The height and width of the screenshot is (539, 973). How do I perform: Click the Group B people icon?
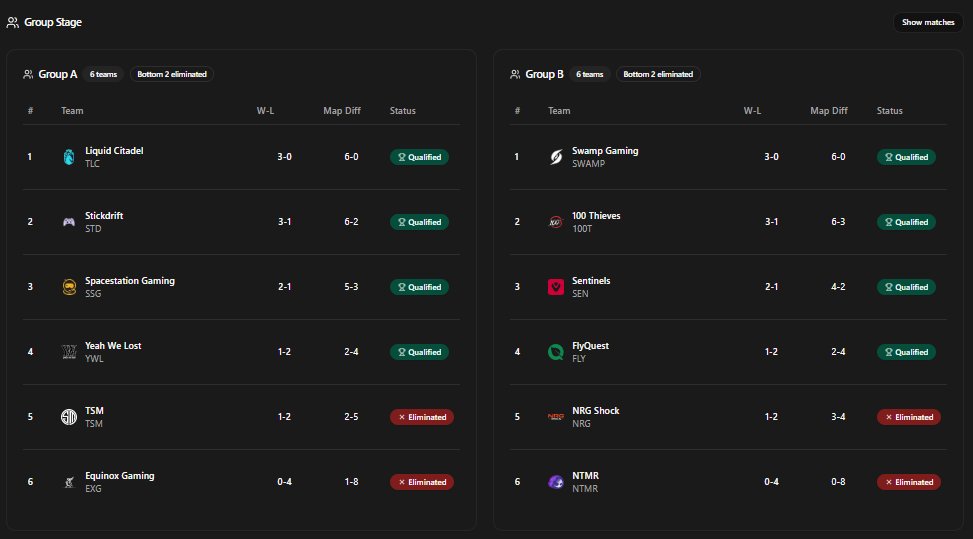click(x=515, y=74)
